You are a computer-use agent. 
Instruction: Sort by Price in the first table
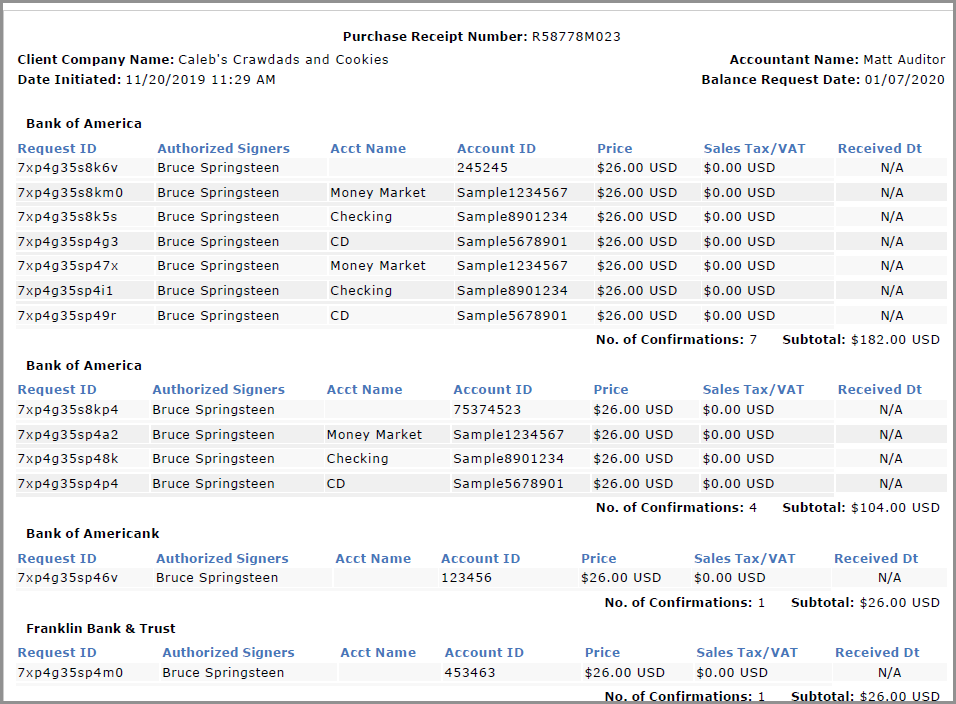point(614,148)
